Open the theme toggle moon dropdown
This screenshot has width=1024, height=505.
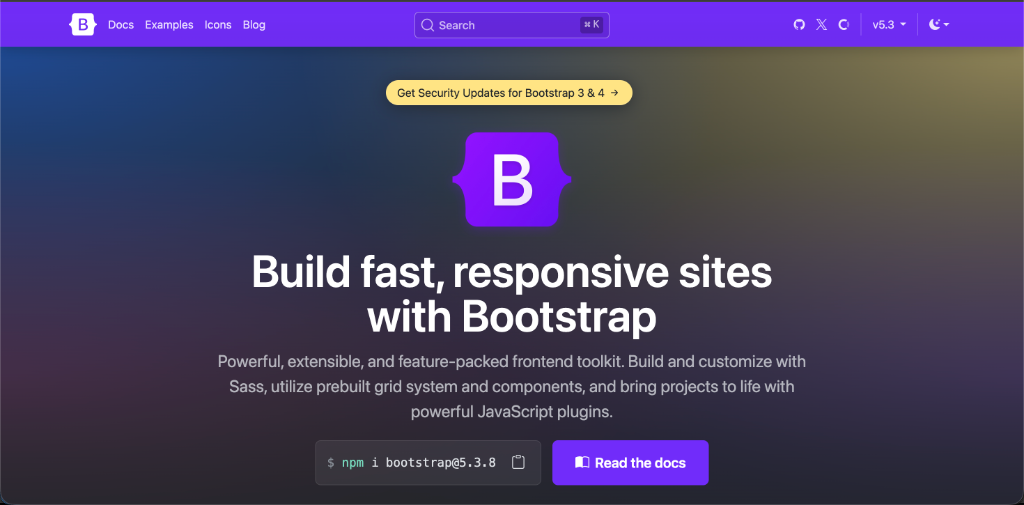coord(939,25)
